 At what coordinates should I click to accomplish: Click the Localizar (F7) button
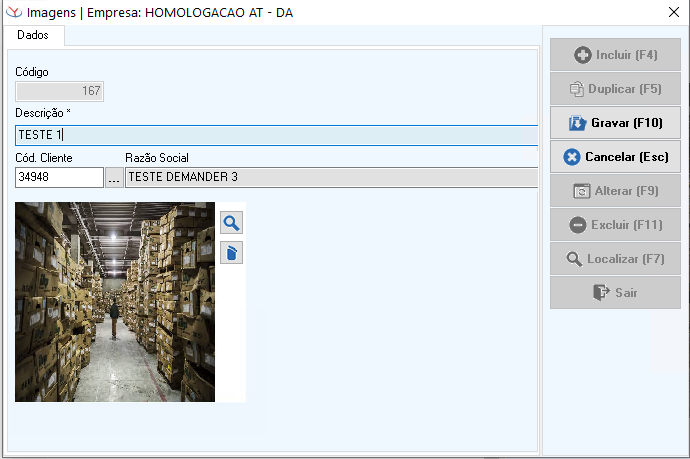click(615, 259)
